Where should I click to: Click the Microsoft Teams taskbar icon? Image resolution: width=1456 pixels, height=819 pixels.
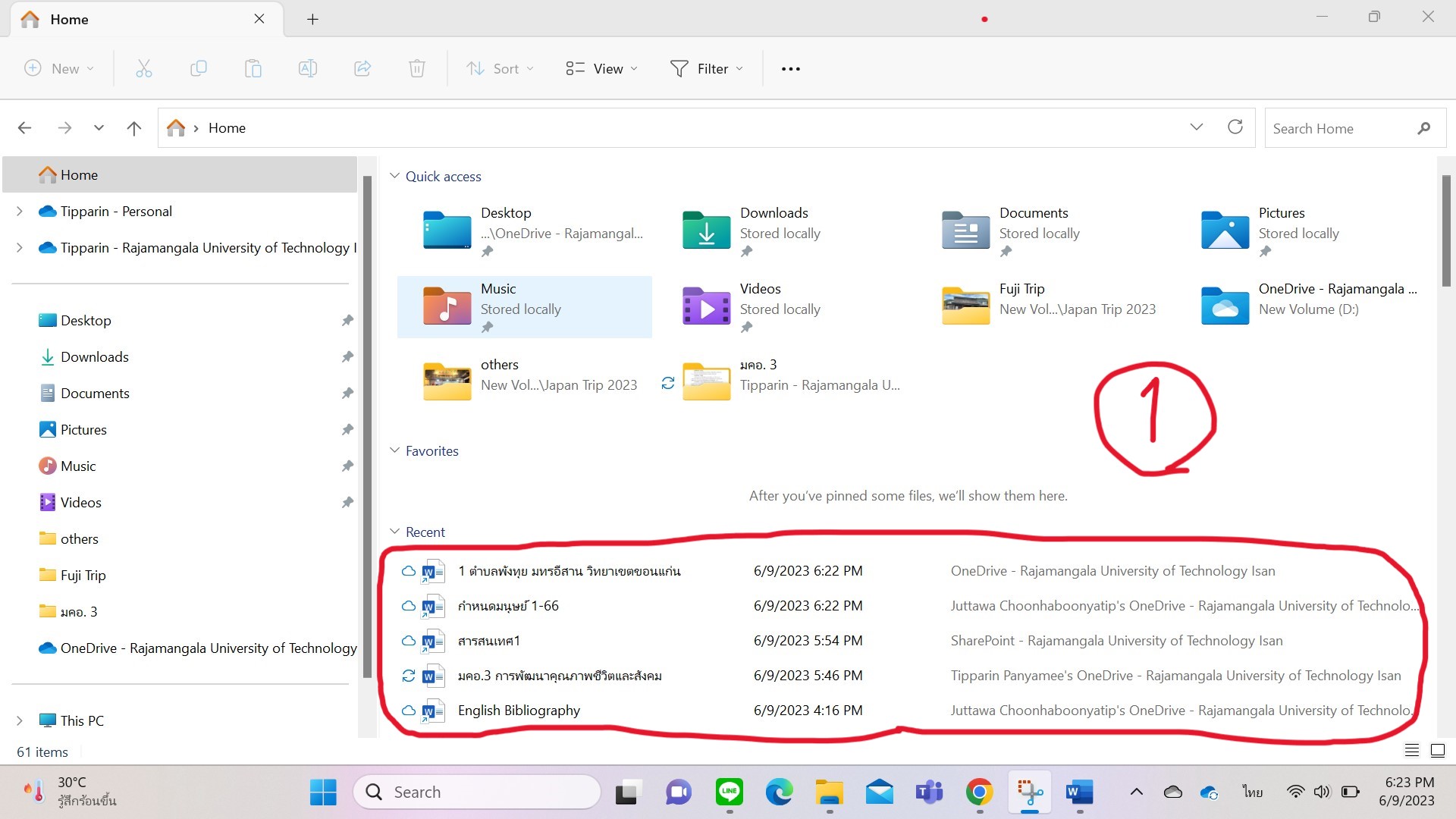point(927,791)
